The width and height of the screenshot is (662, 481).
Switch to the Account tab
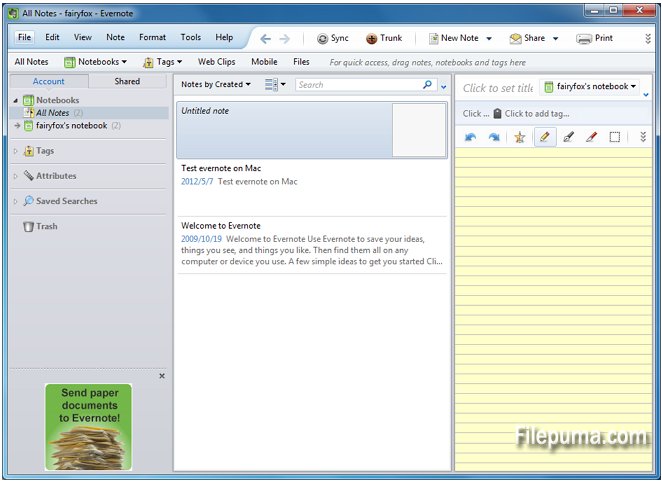click(49, 81)
